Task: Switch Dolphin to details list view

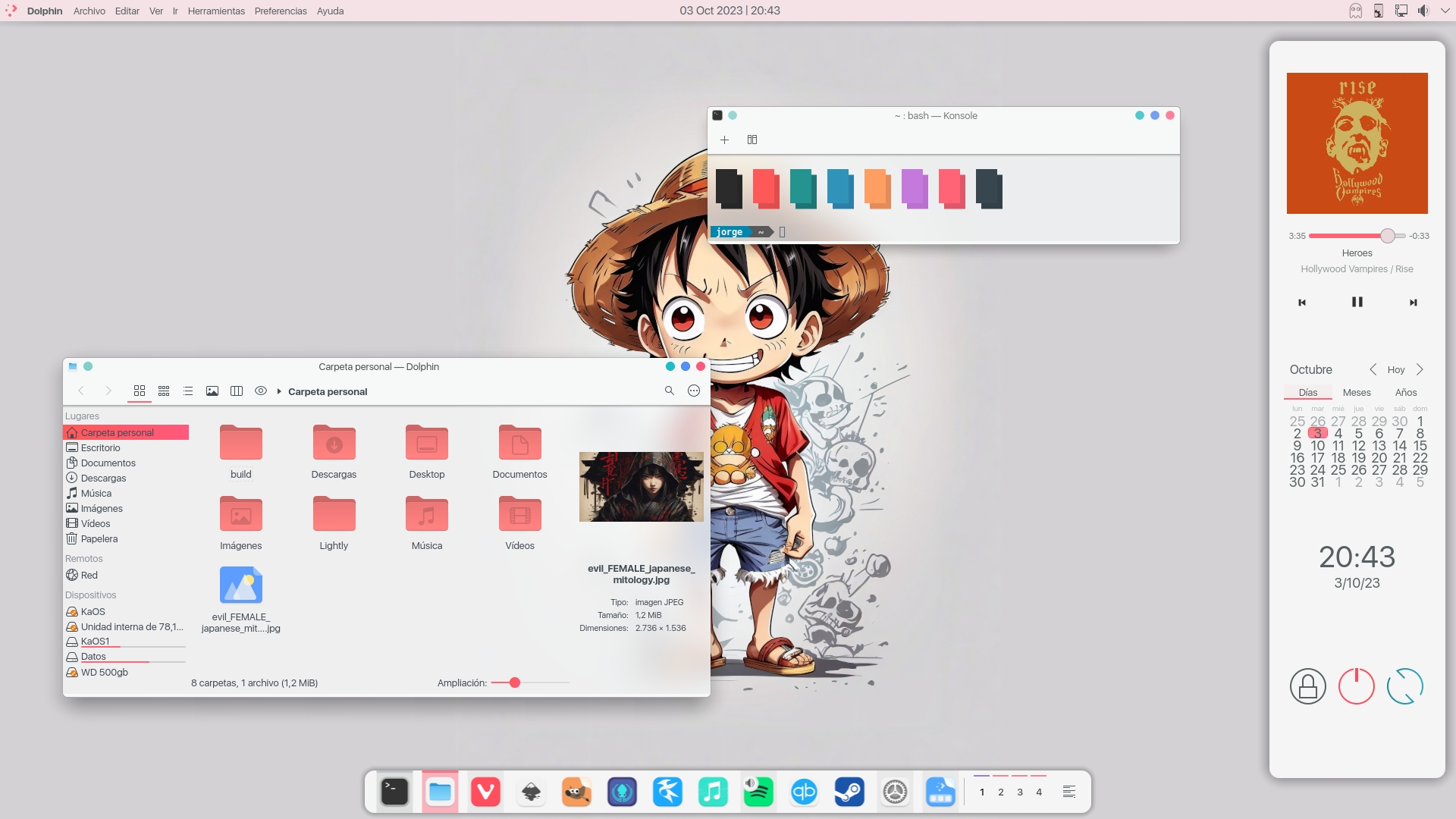Action: 188,391
